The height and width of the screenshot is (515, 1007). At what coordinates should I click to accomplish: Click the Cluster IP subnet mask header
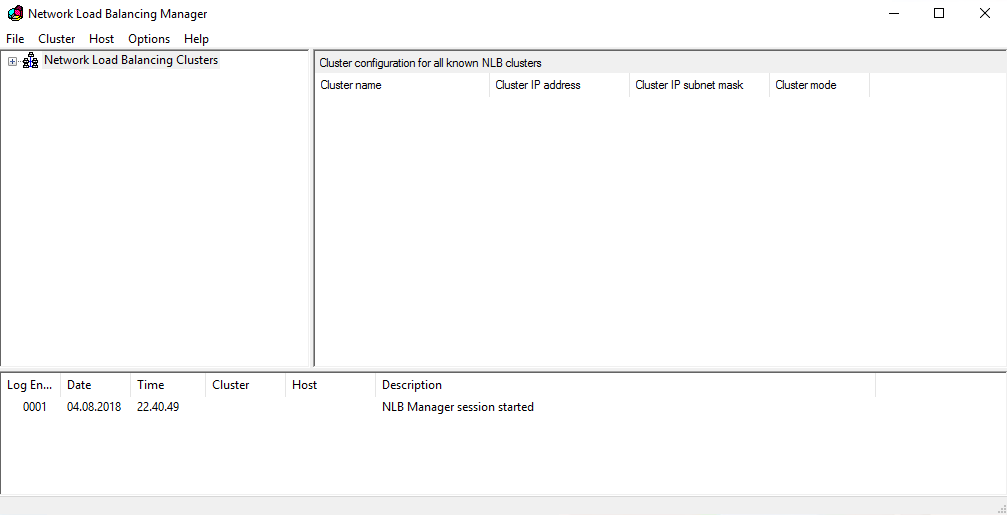(698, 85)
